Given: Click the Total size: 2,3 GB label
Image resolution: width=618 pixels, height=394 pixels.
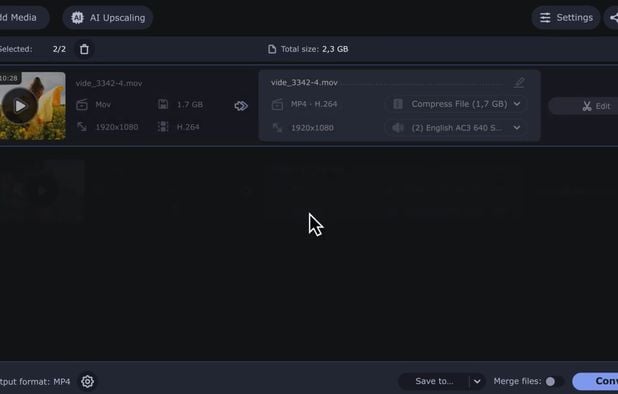Looking at the screenshot, I should pos(315,49).
